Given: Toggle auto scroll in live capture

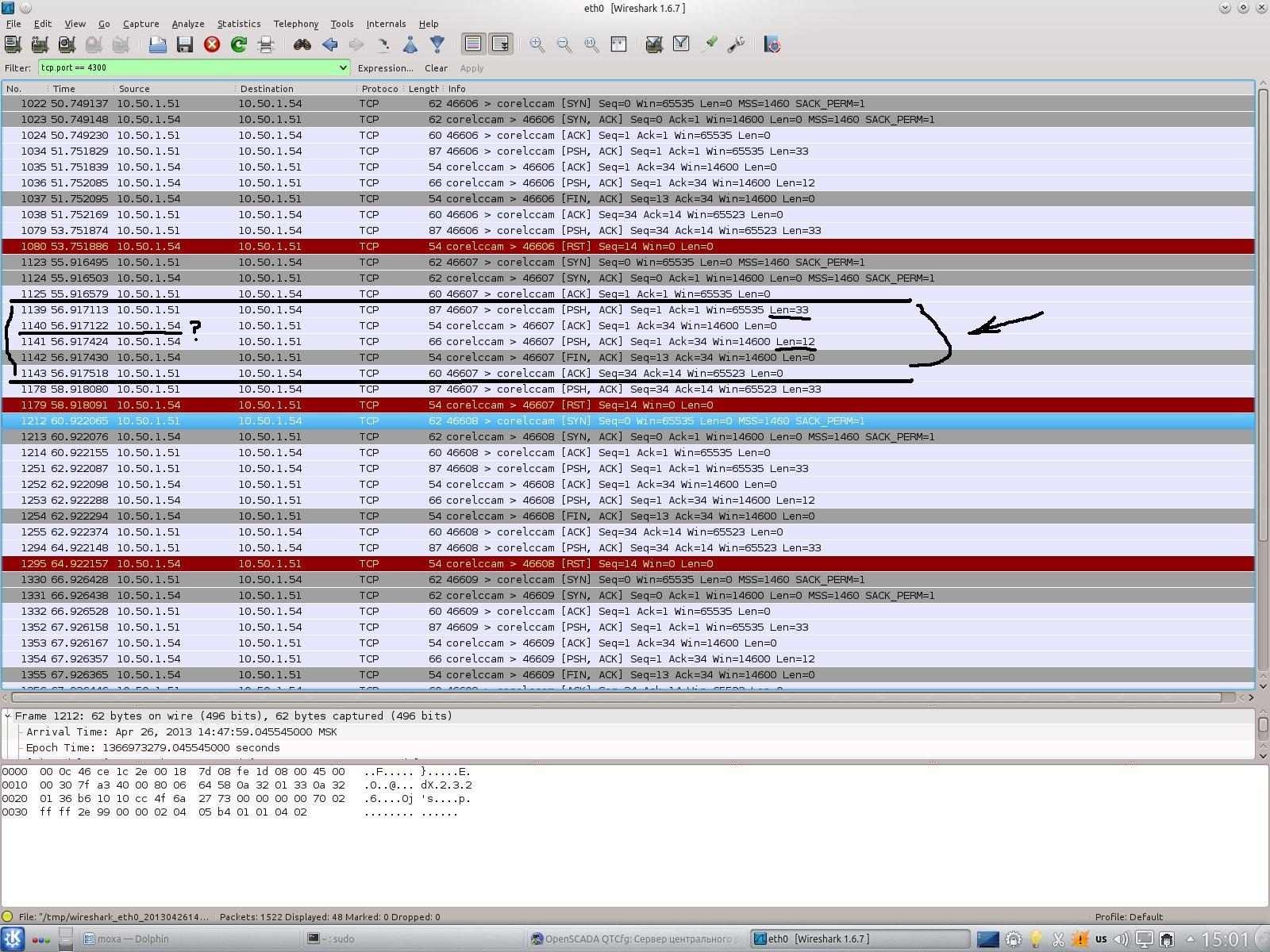Looking at the screenshot, I should (x=501, y=44).
